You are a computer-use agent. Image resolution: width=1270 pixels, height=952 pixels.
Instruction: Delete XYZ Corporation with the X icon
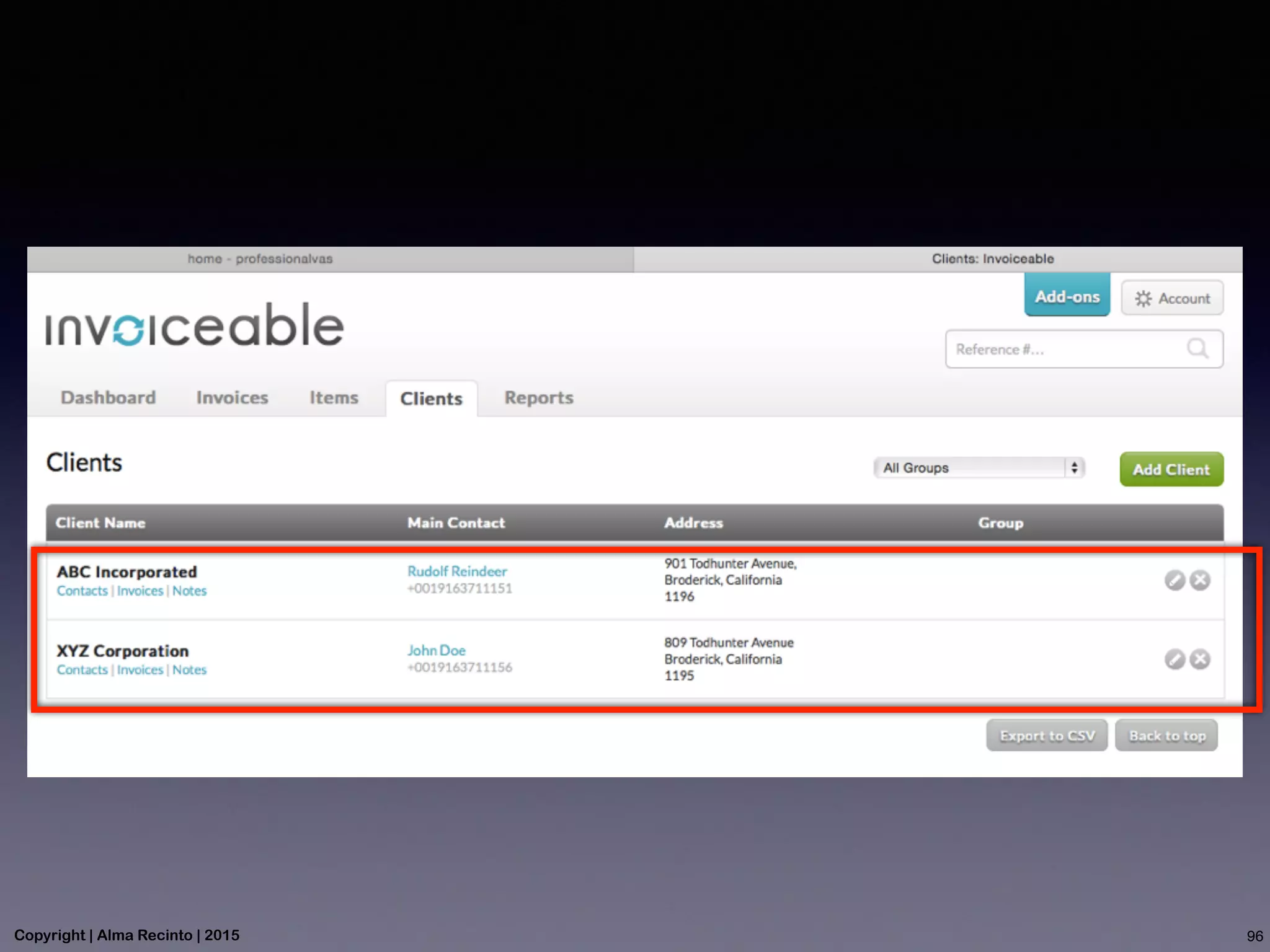tap(1201, 659)
